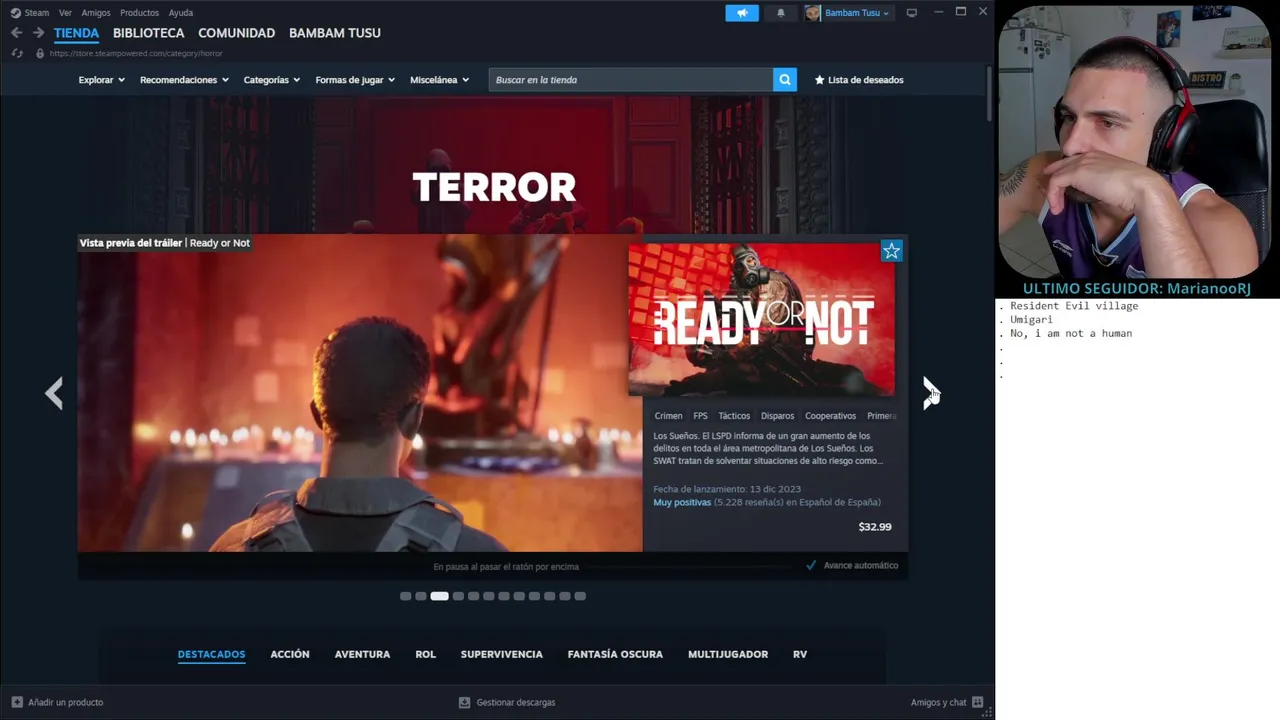The image size is (1280, 720).
Task: Select the RV tab
Action: [800, 654]
